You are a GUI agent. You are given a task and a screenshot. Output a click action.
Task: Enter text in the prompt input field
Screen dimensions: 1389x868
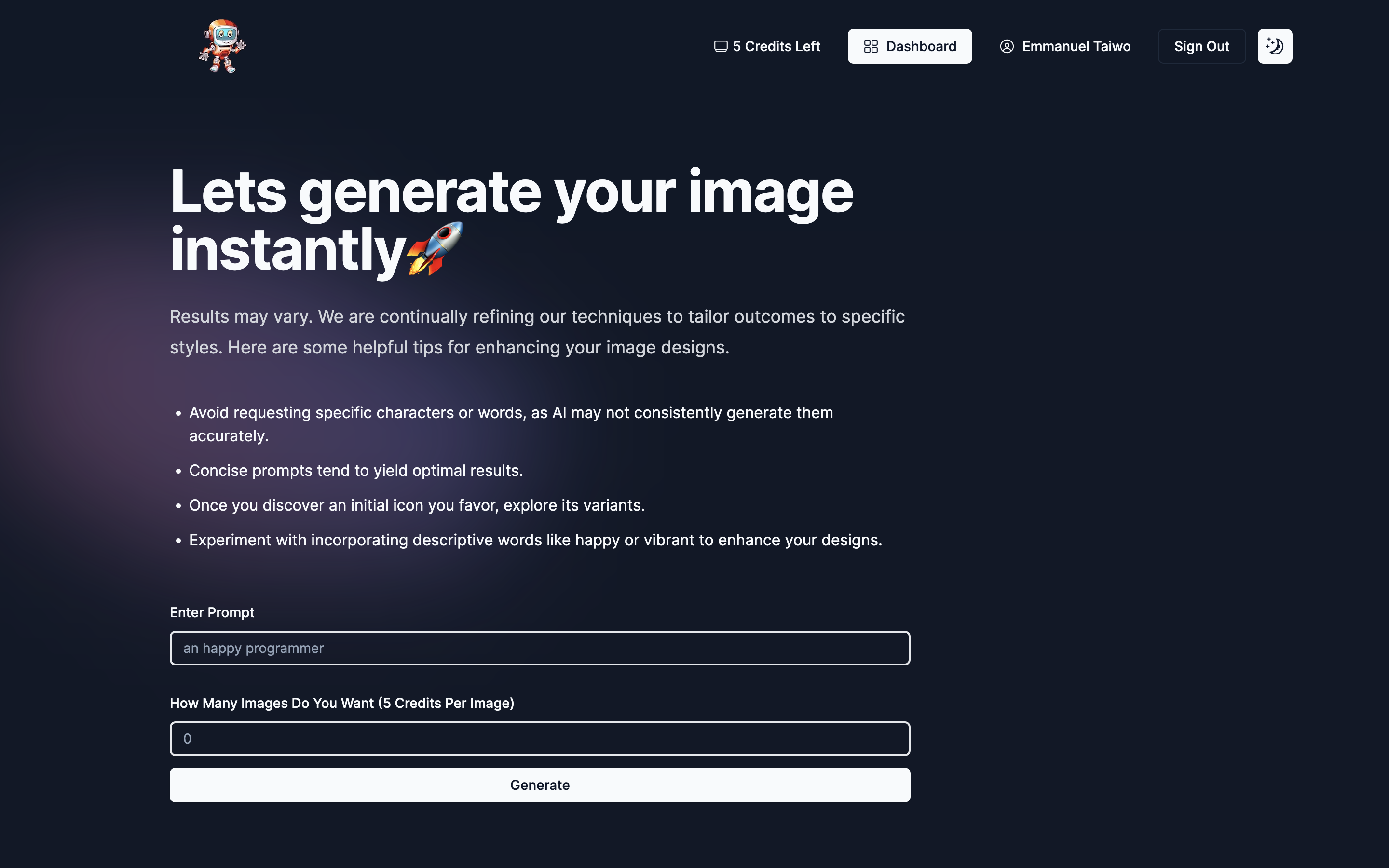tap(540, 647)
